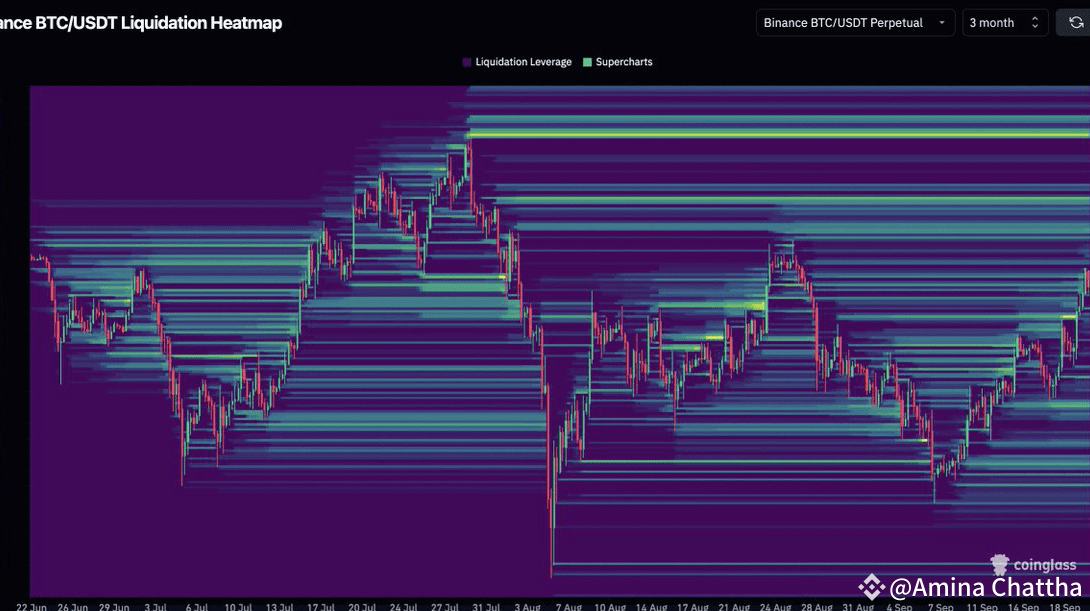
Task: Toggle the Supercharts legend entry
Action: coord(617,62)
